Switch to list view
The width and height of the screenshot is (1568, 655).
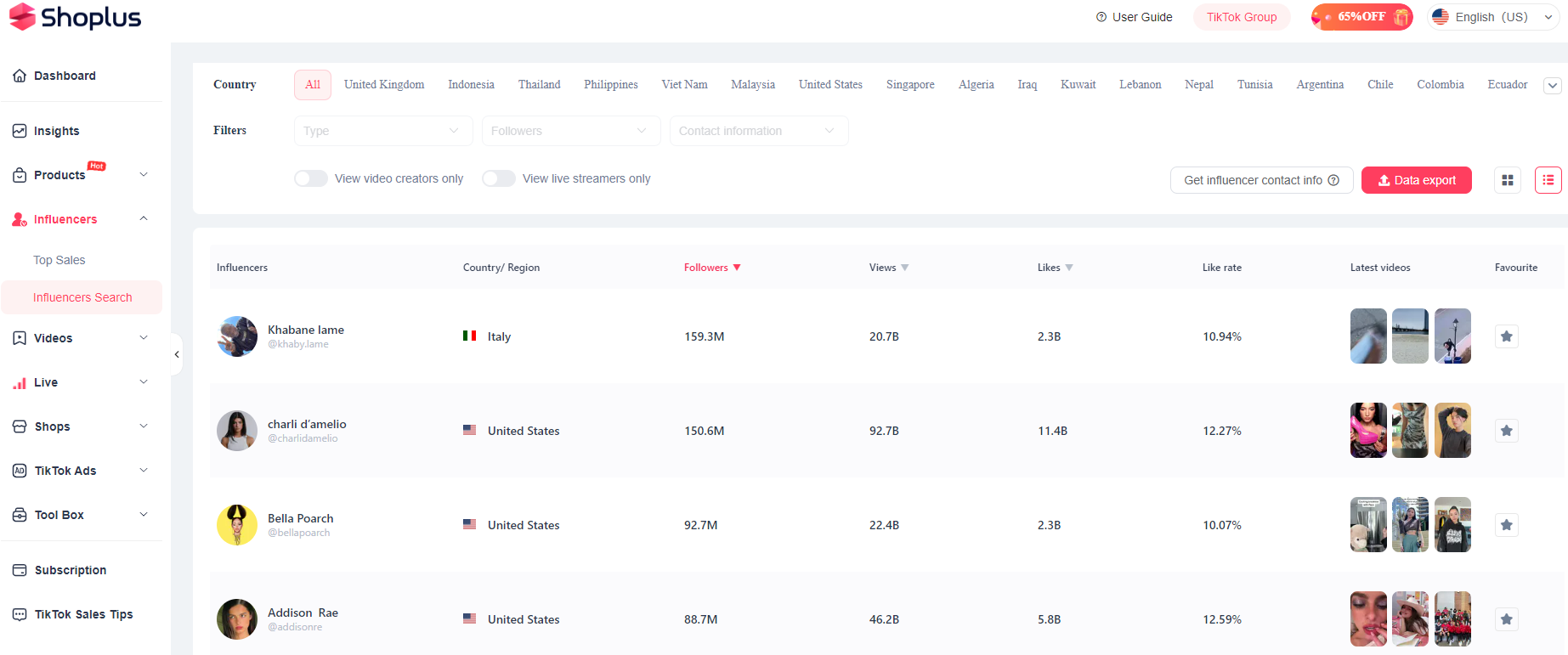(x=1548, y=180)
